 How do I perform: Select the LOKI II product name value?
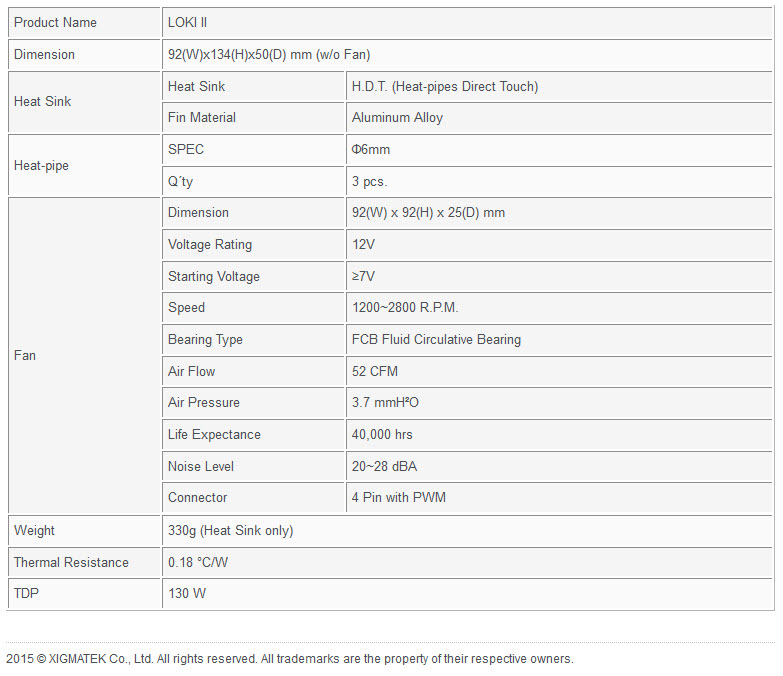click(188, 22)
